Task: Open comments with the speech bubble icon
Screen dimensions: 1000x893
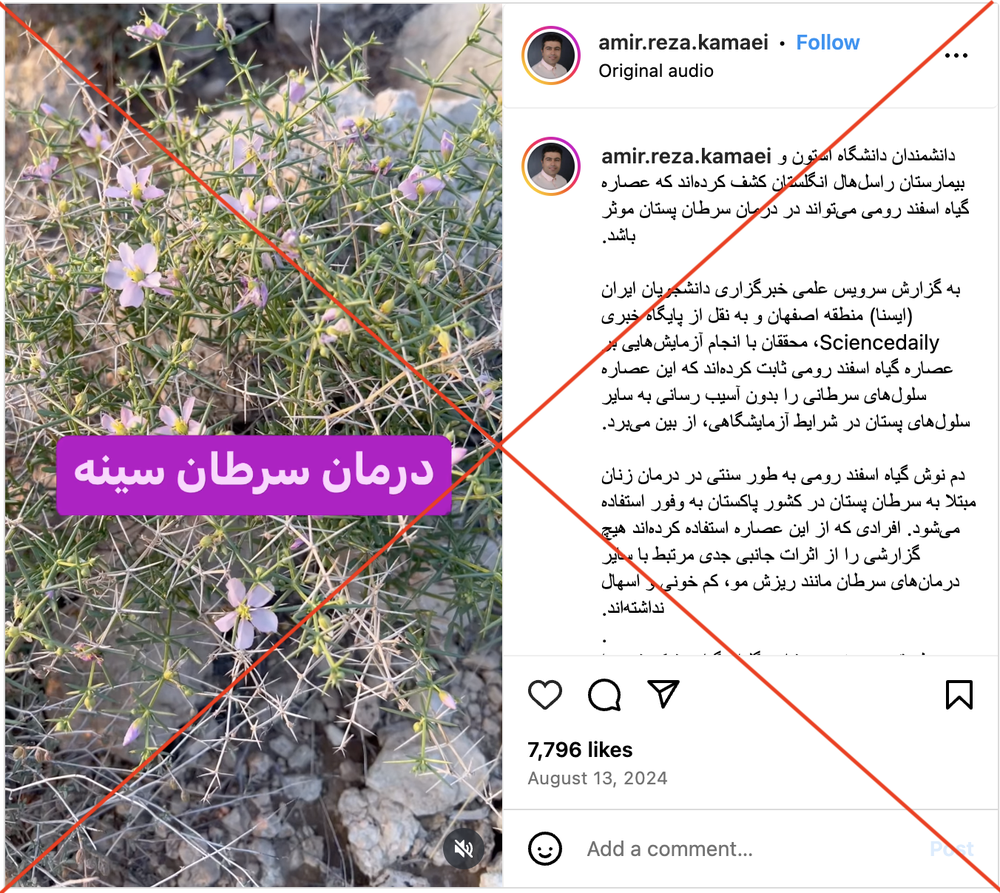Action: 604,695
